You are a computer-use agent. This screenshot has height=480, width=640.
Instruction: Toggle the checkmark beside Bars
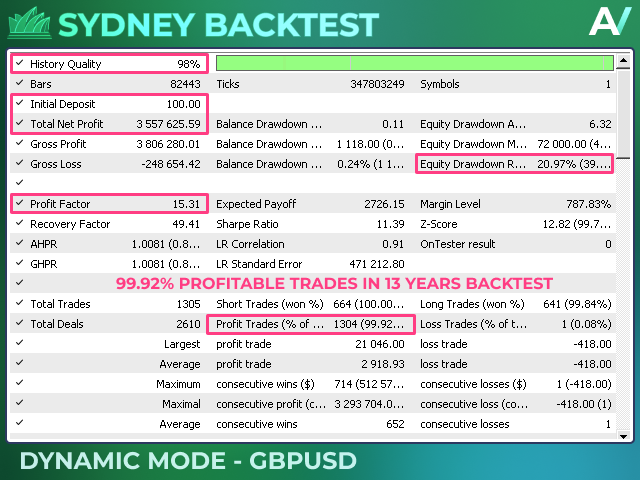coord(19,83)
